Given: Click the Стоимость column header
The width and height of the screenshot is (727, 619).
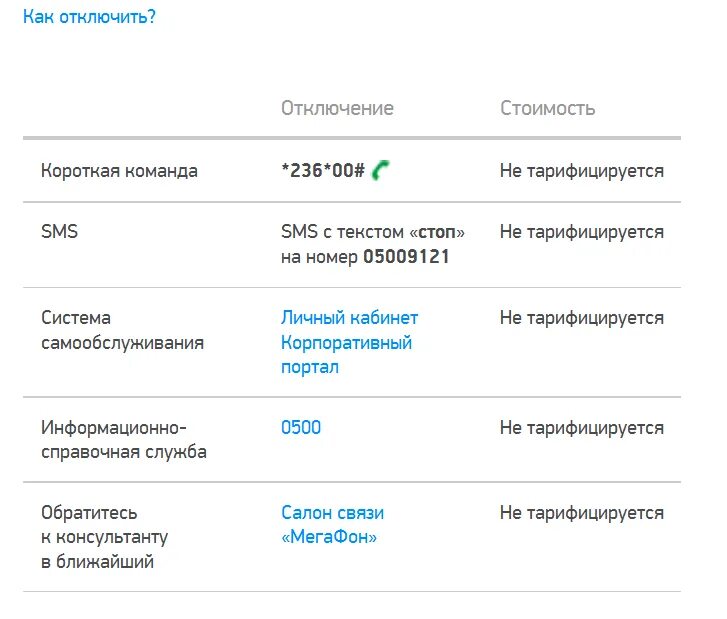Looking at the screenshot, I should coord(548,108).
